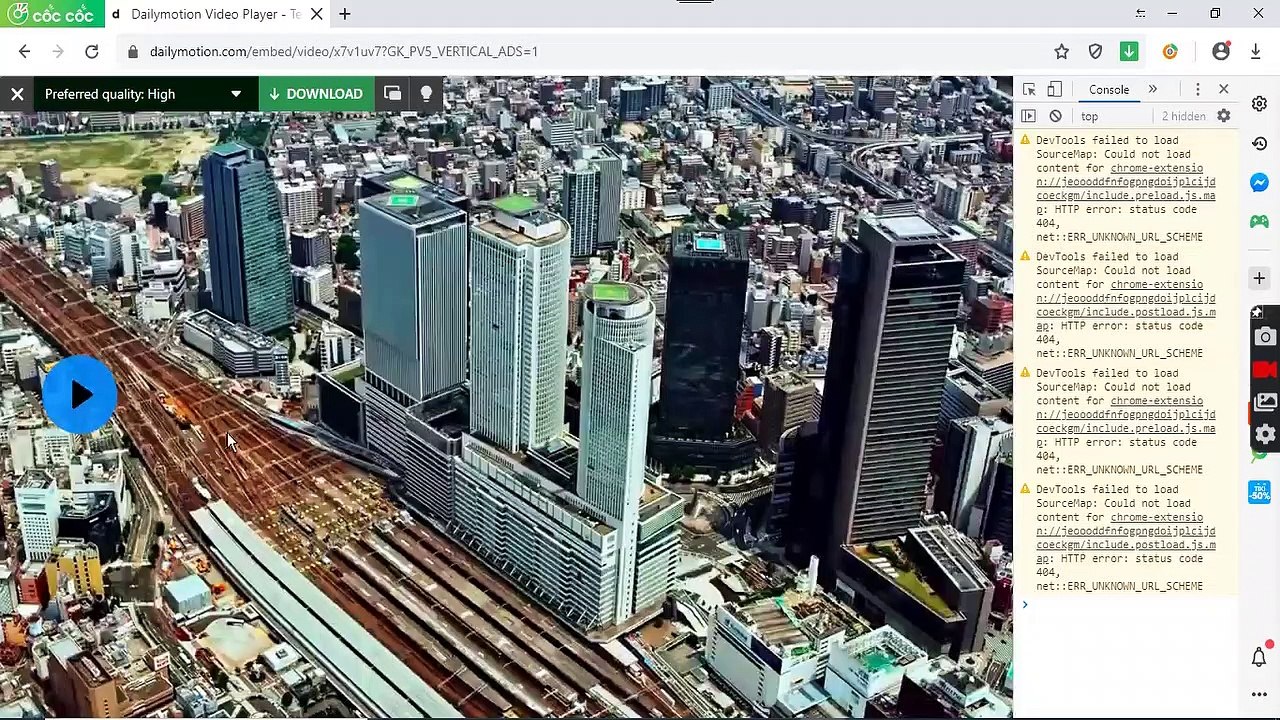Select the Dailymotion Video Player tab
This screenshot has width=1280, height=720.
coord(215,14)
